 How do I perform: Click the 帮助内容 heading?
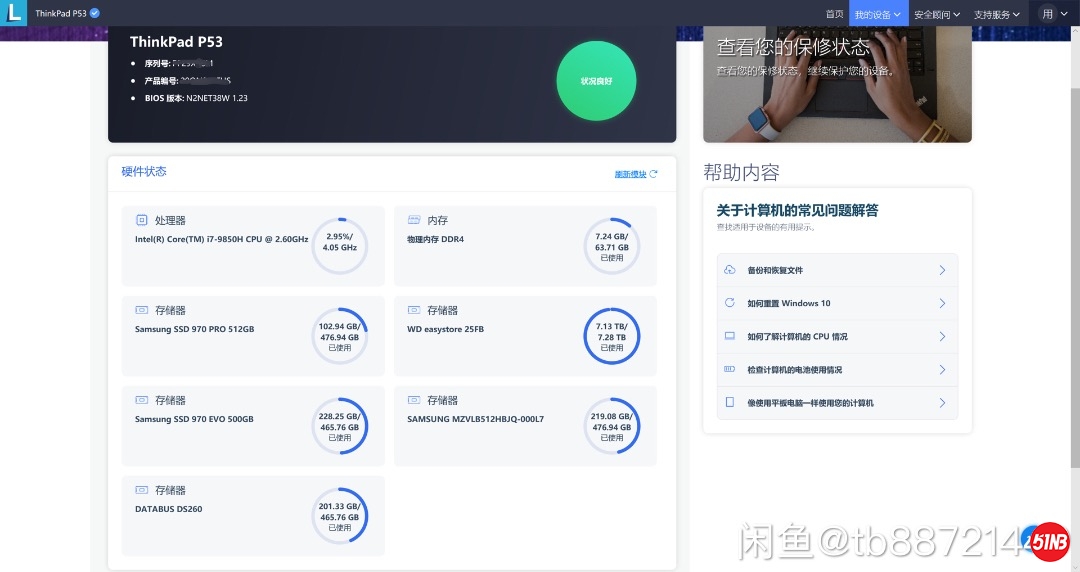(741, 172)
